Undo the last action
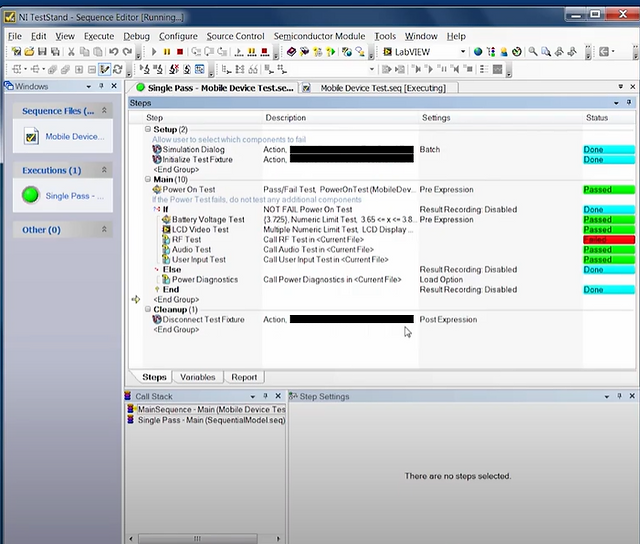Viewport: 640px width, 544px height. tap(113, 51)
